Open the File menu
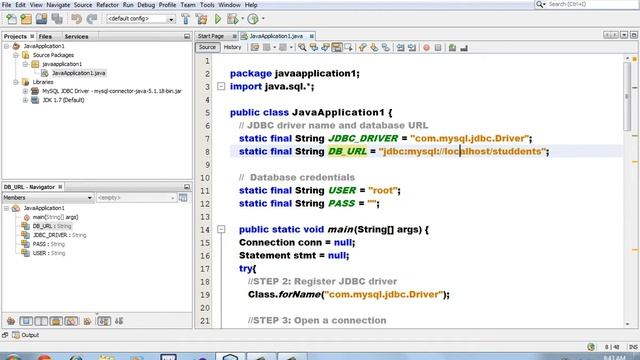Screen dimensions: 640x360 tap(7, 5)
